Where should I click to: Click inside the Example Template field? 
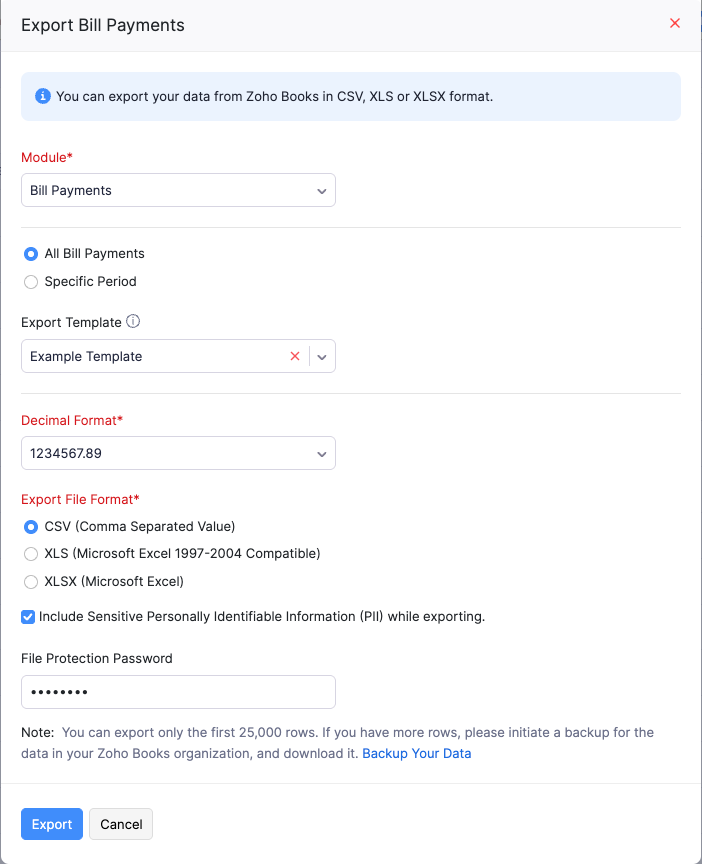pyautogui.click(x=150, y=356)
